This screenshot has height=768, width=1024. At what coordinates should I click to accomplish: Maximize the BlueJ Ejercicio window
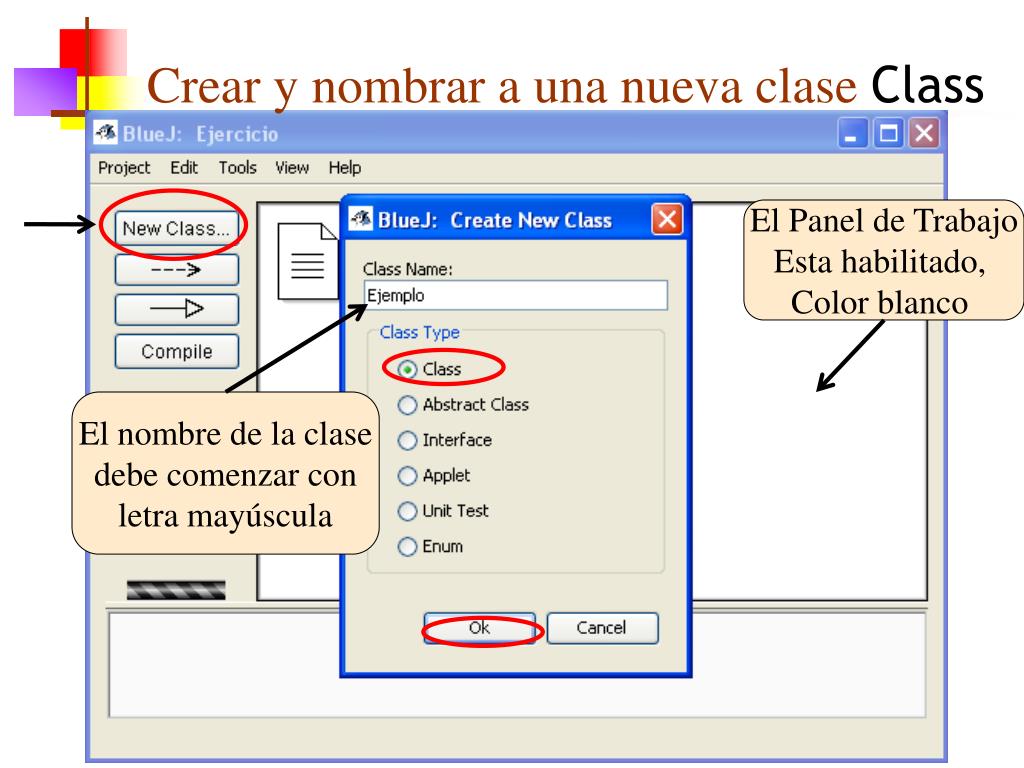click(x=888, y=133)
